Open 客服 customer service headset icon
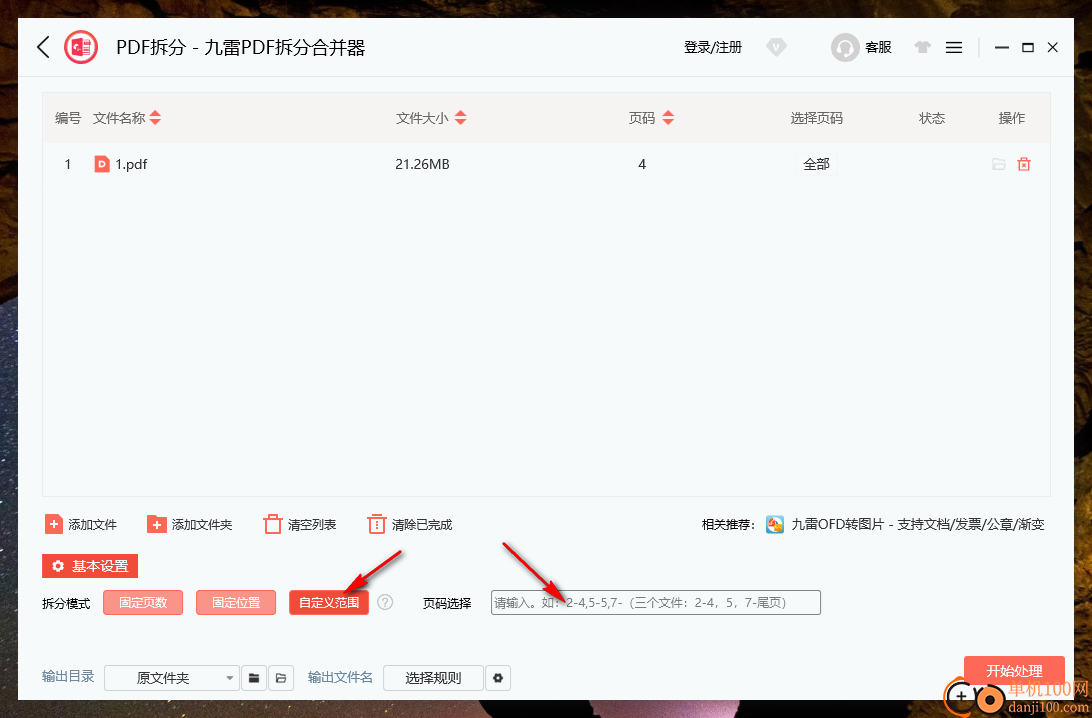The height and width of the screenshot is (718, 1092). coord(845,47)
